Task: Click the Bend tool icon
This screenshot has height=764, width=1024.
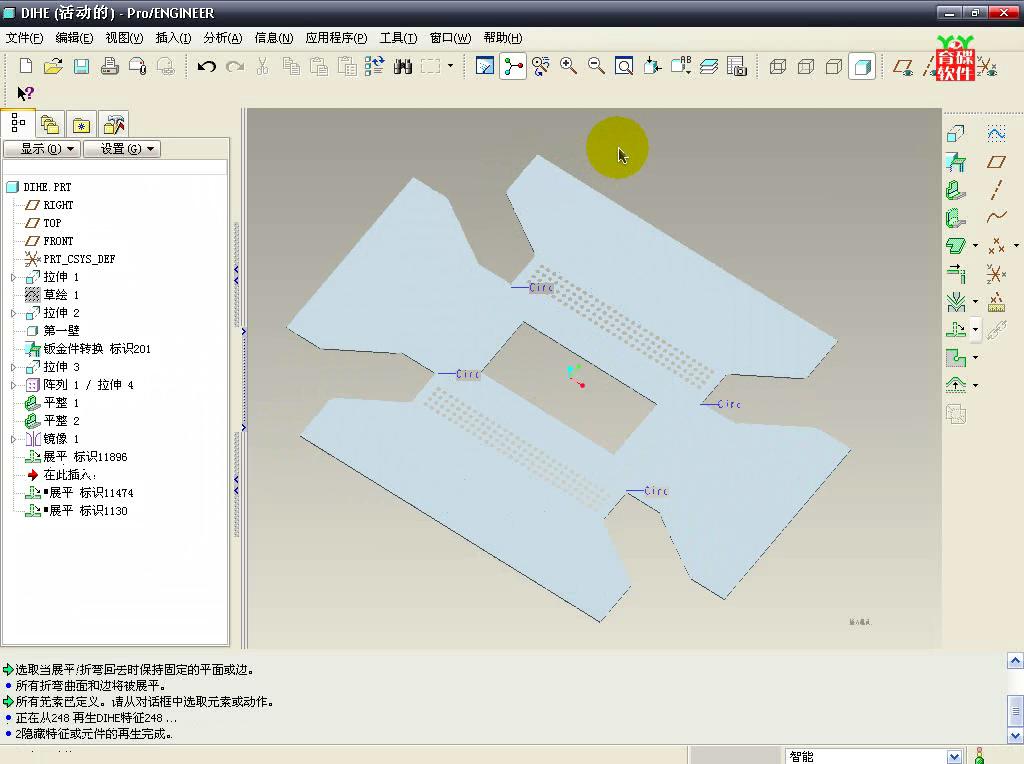Action: (x=955, y=302)
